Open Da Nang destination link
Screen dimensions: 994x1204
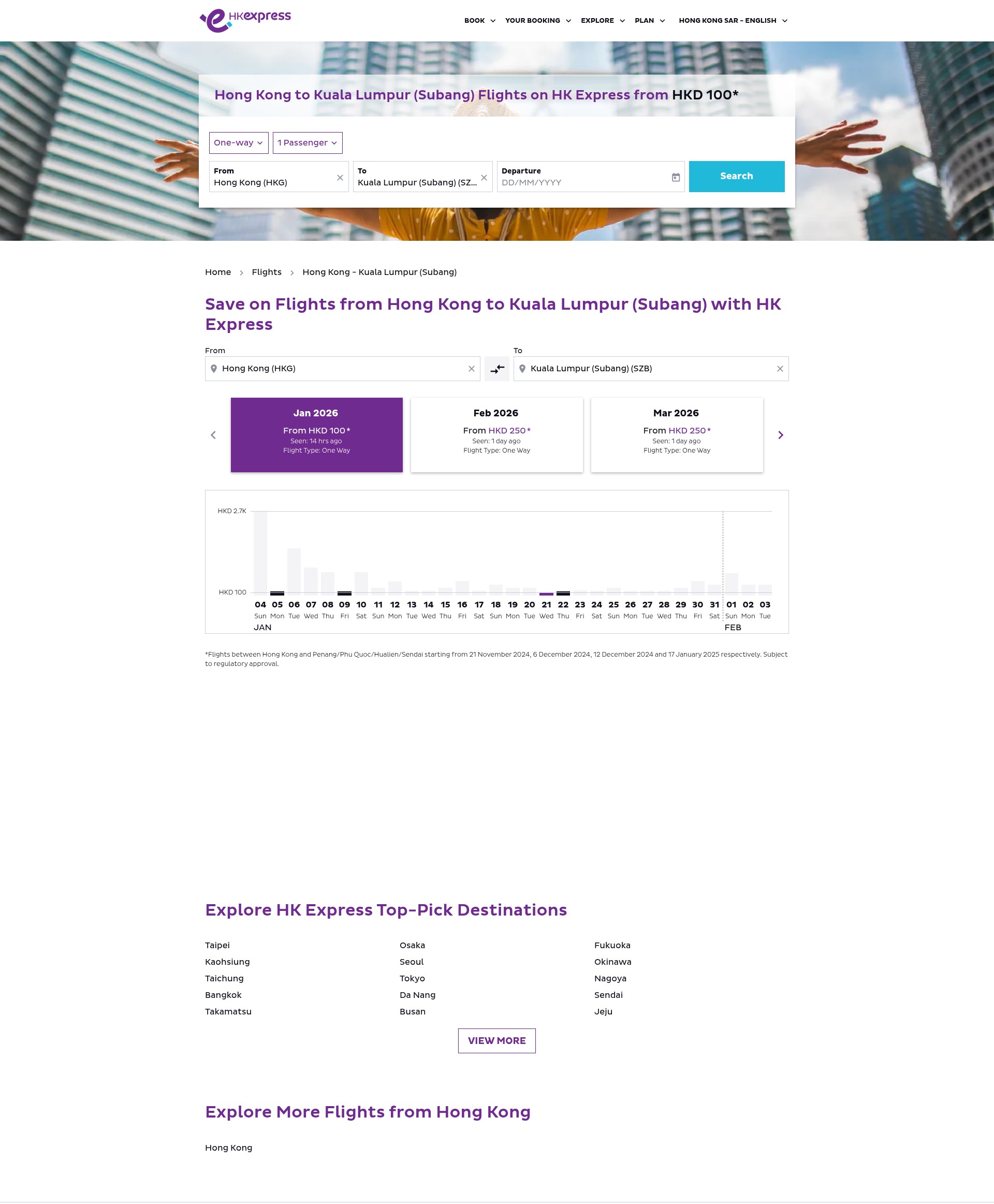(x=417, y=995)
